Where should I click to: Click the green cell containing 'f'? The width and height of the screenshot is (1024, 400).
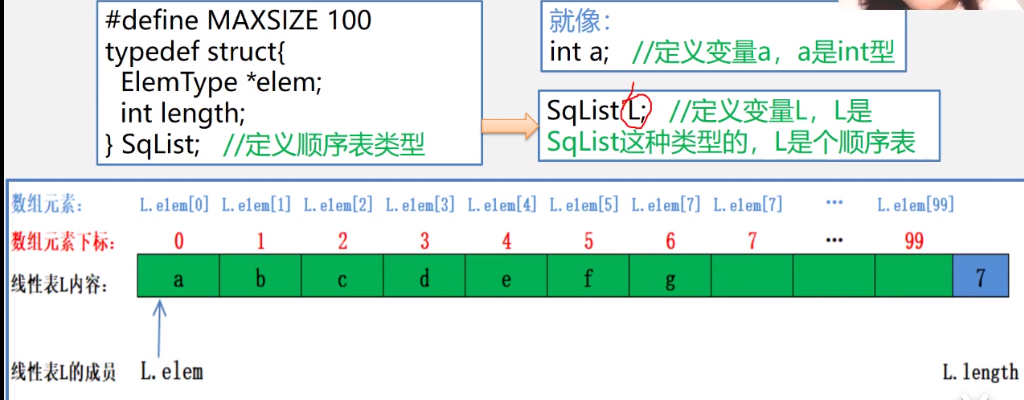point(588,276)
